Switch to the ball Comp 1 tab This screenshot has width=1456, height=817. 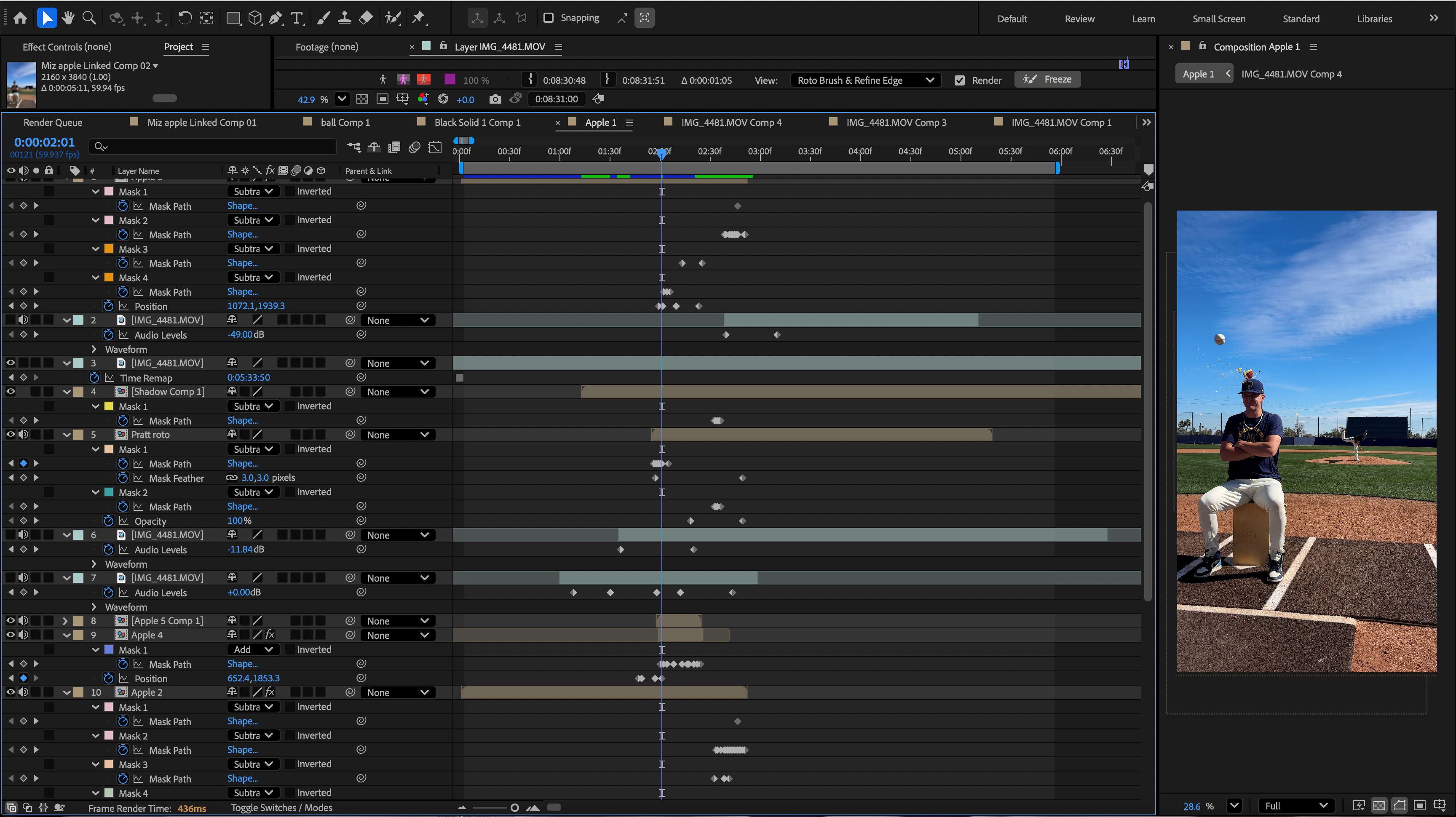click(x=345, y=123)
